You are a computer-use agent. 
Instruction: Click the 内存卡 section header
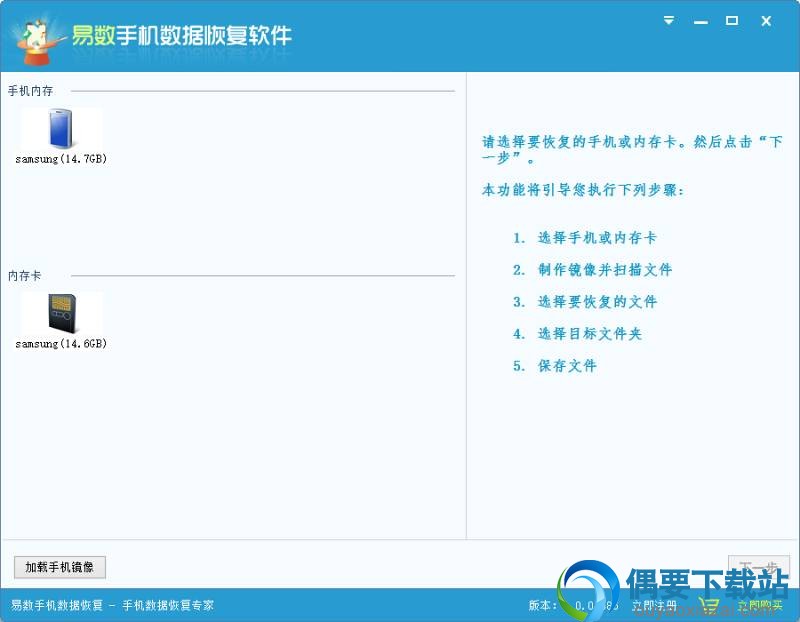pos(24,276)
